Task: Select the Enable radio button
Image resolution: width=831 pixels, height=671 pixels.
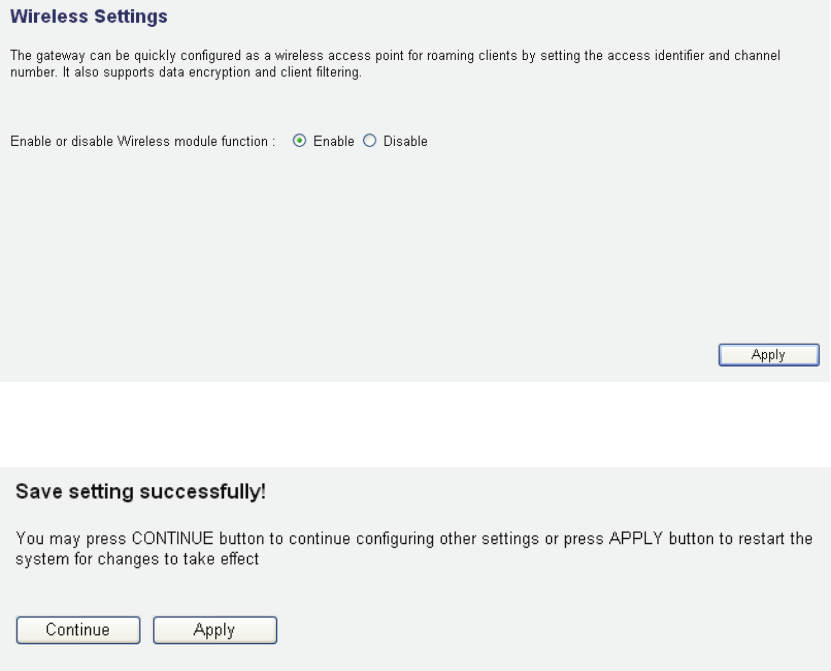Action: click(x=299, y=142)
